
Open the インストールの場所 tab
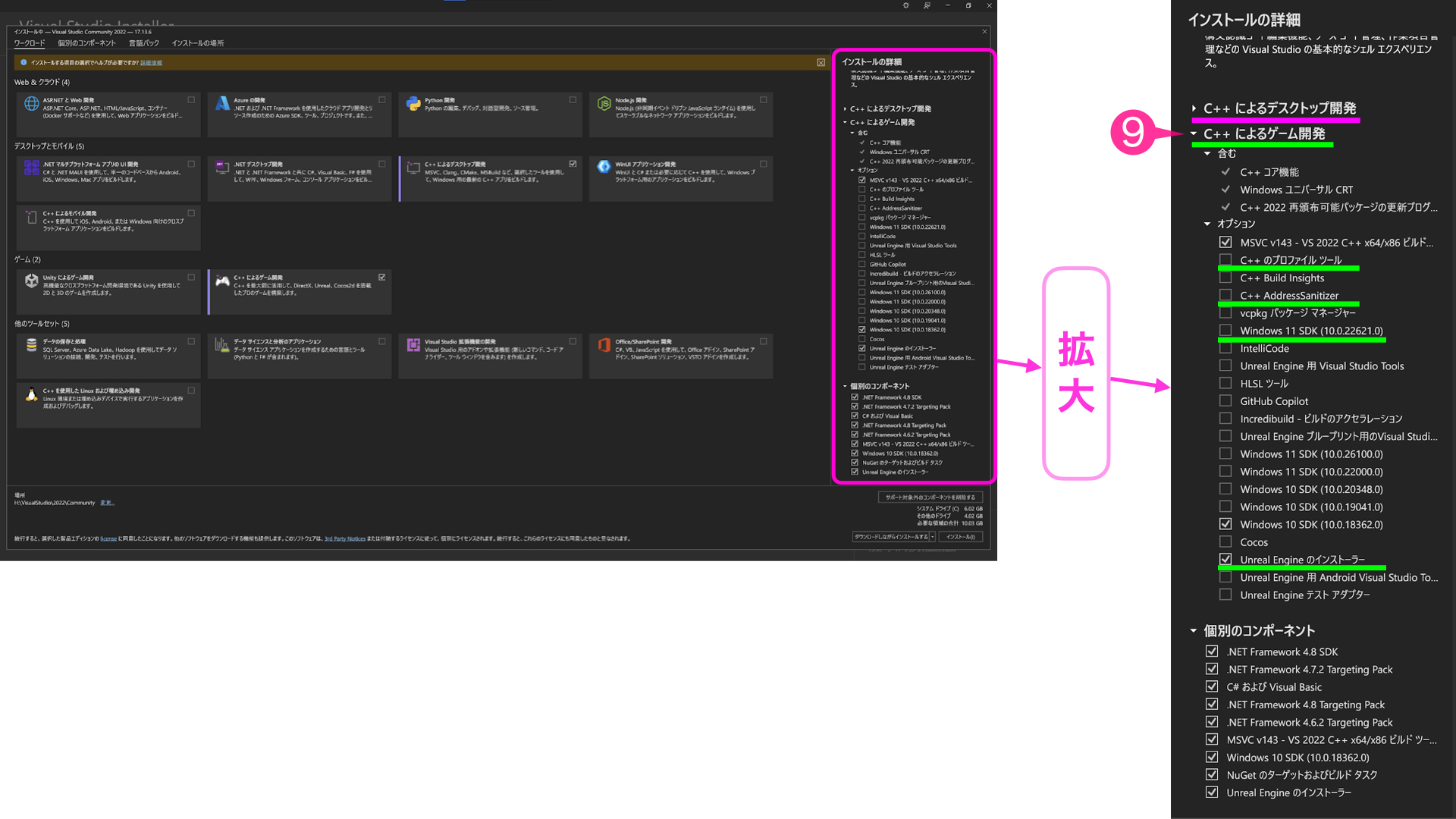click(198, 43)
